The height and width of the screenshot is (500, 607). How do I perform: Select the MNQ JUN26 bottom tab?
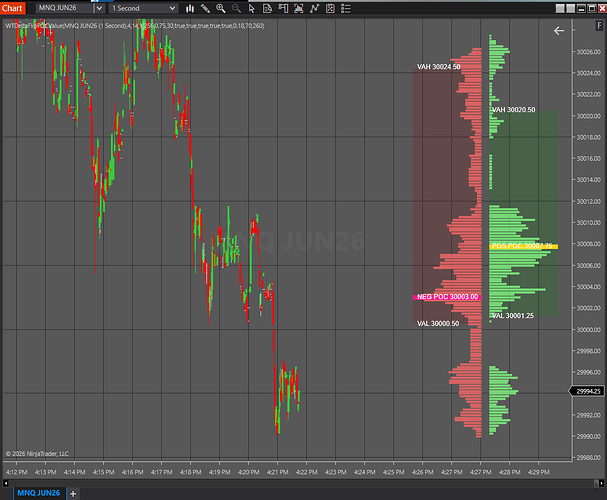[x=39, y=493]
